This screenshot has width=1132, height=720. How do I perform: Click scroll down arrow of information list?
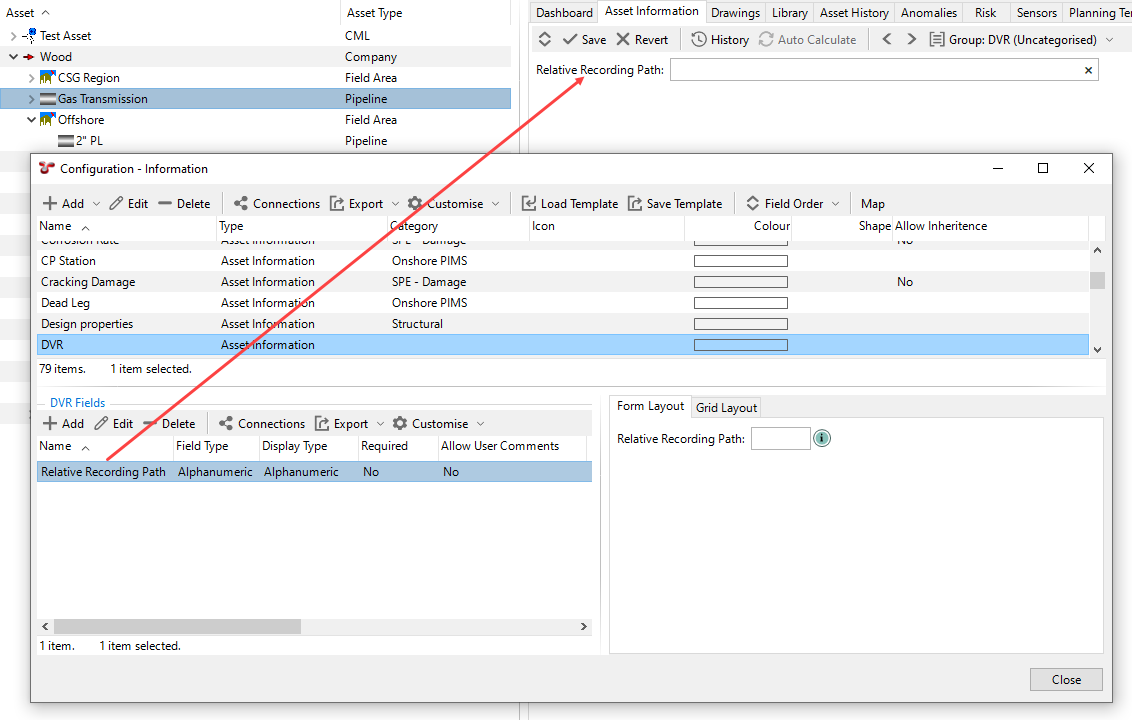coord(1097,350)
